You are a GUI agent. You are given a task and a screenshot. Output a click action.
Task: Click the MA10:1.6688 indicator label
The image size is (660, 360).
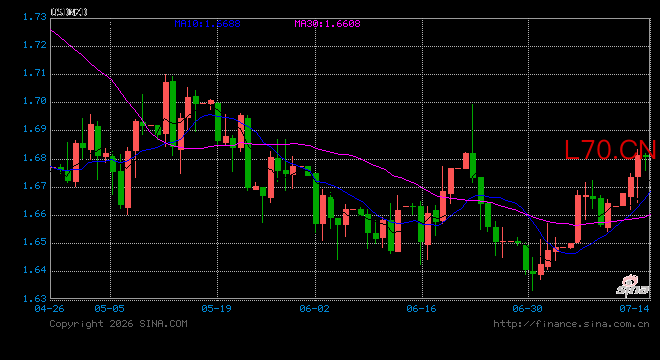point(208,24)
